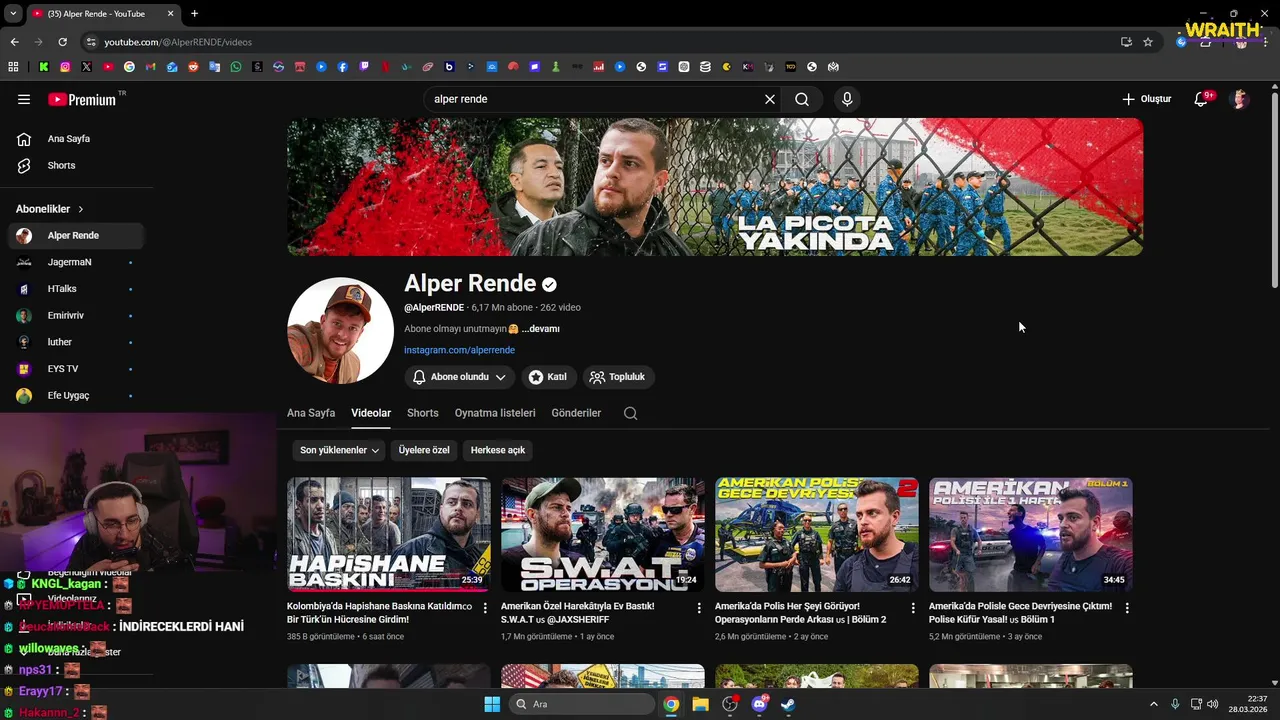This screenshot has width=1280, height=720.
Task: Open Steam from the taskbar
Action: coord(788,704)
